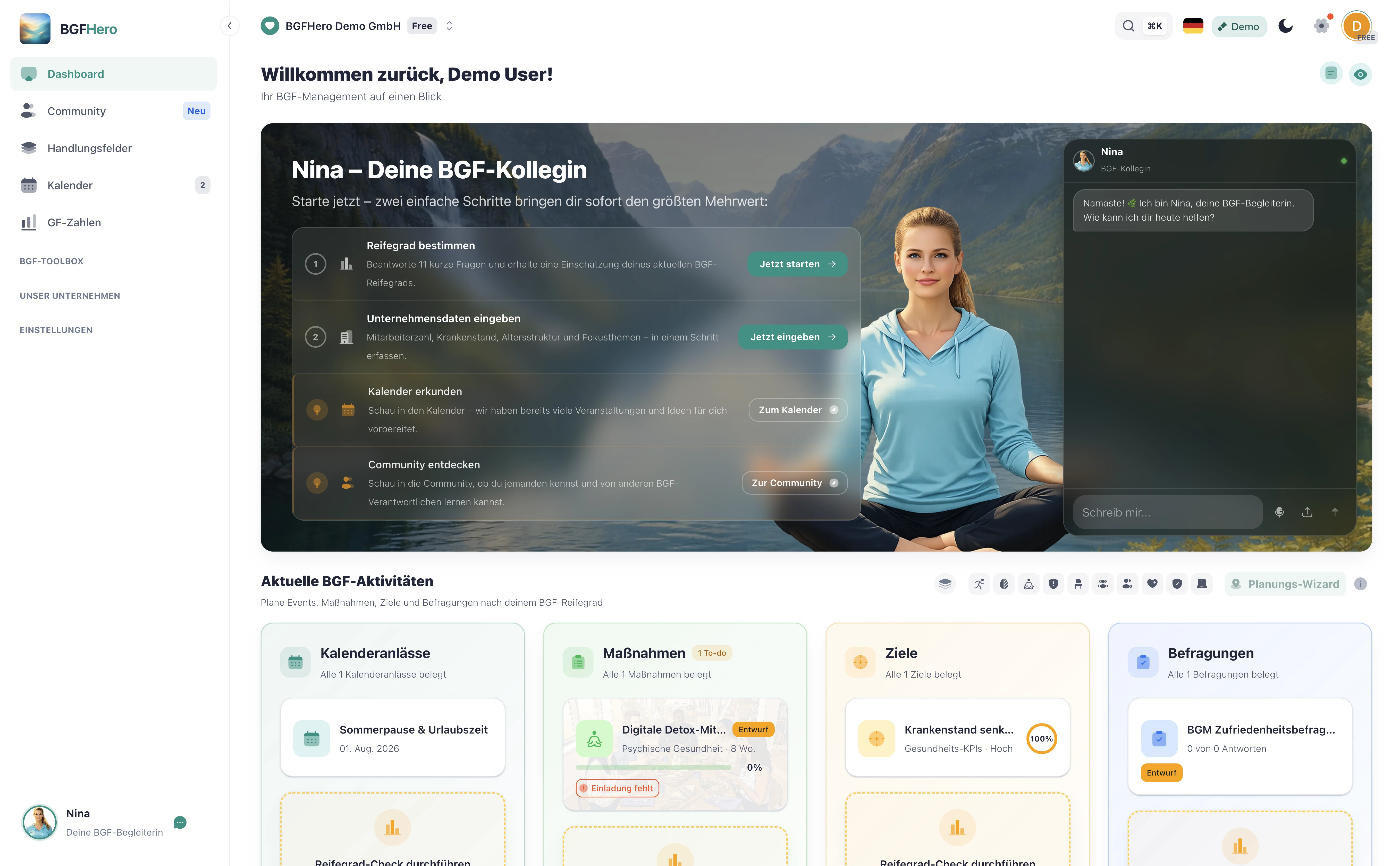Launch the Planungs-Wizard
The width and height of the screenshot is (1400, 866).
(x=1286, y=584)
